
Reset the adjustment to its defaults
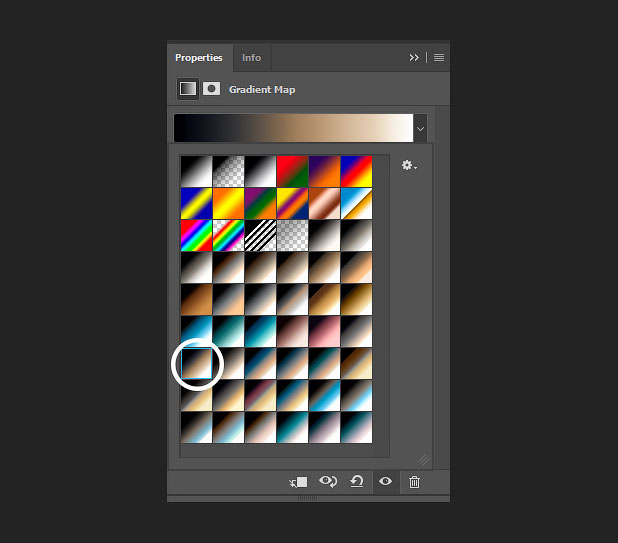pyautogui.click(x=357, y=481)
